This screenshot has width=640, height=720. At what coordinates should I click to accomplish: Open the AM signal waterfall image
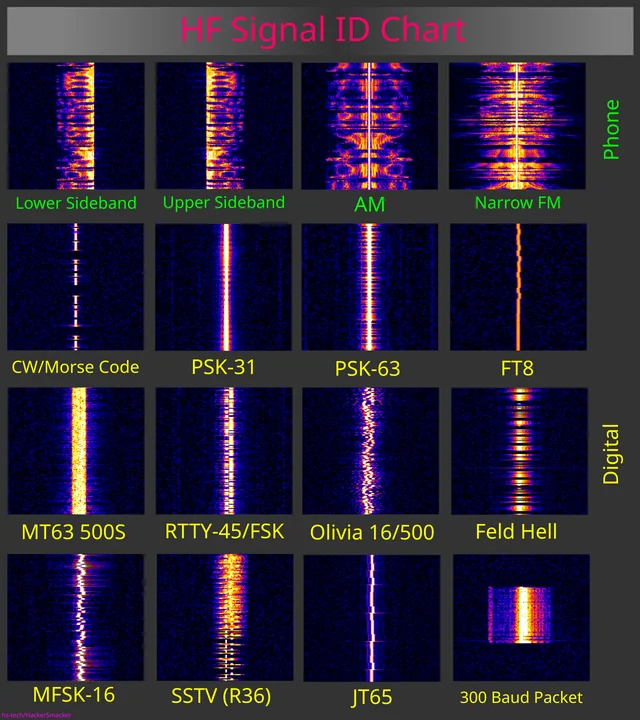pyautogui.click(x=370, y=126)
